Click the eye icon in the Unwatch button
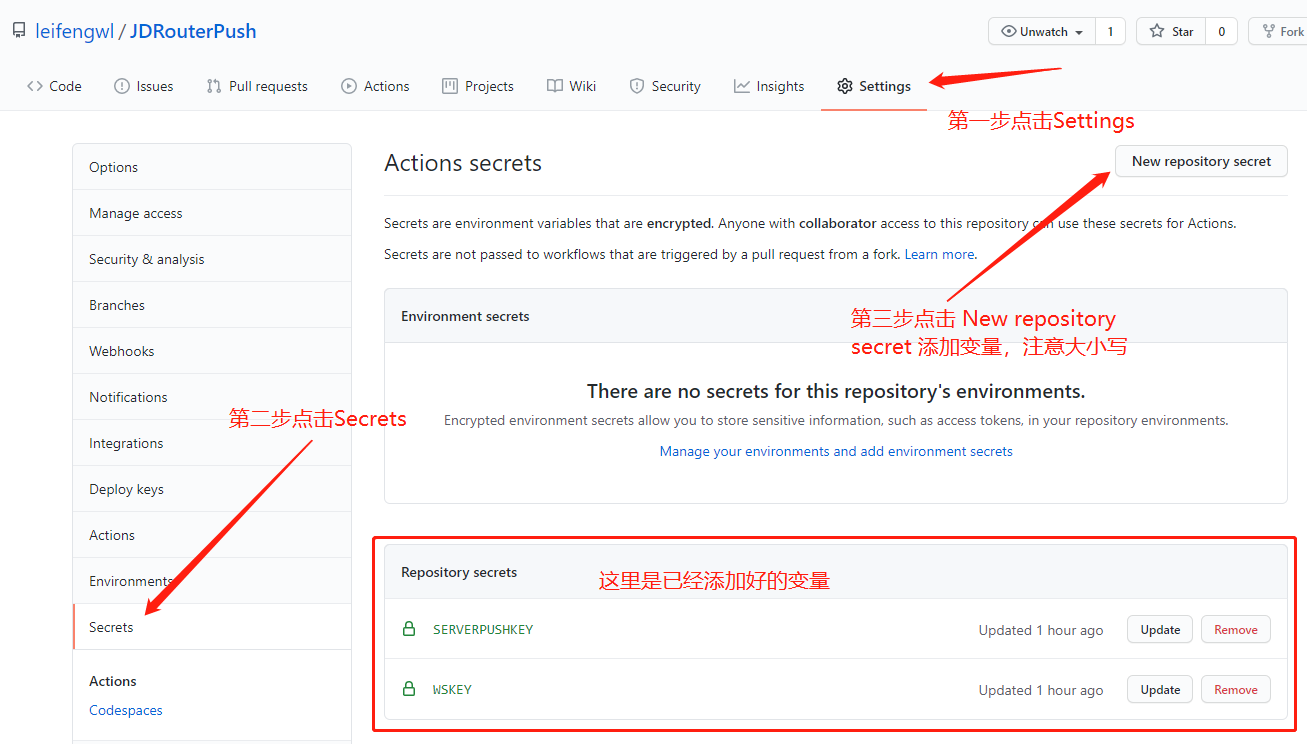The height and width of the screenshot is (744, 1307). tap(1009, 31)
